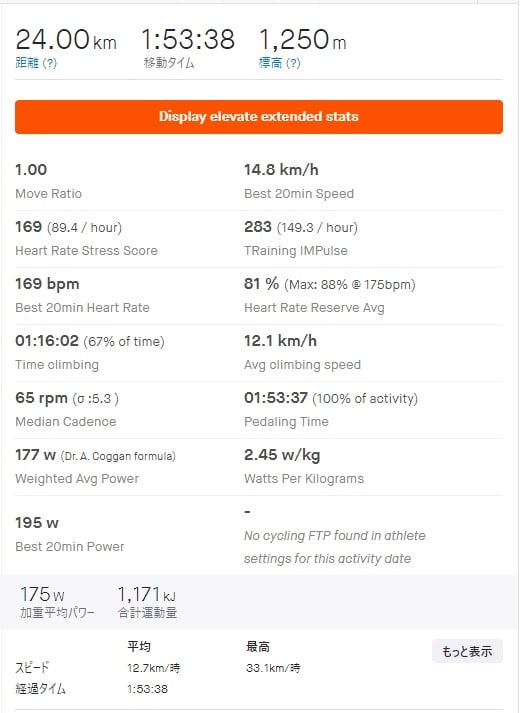This screenshot has width=521, height=713.
Task: Click the Weighted Avg Power stat
Action: pyautogui.click(x=95, y=467)
